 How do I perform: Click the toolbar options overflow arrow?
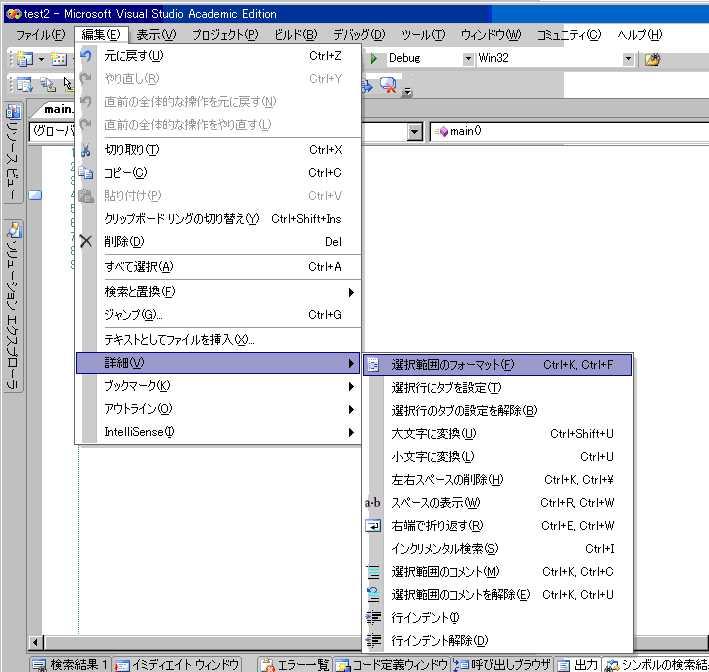[407, 92]
